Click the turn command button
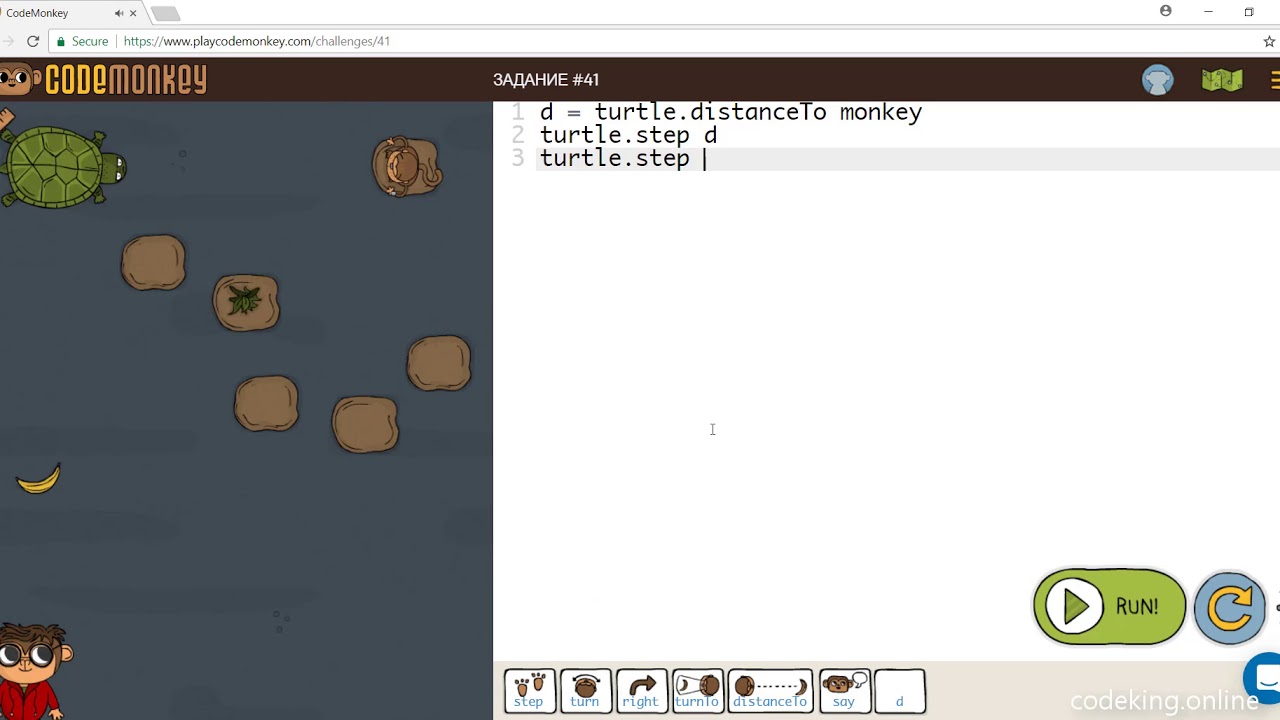Image resolution: width=1280 pixels, height=720 pixels. point(585,691)
